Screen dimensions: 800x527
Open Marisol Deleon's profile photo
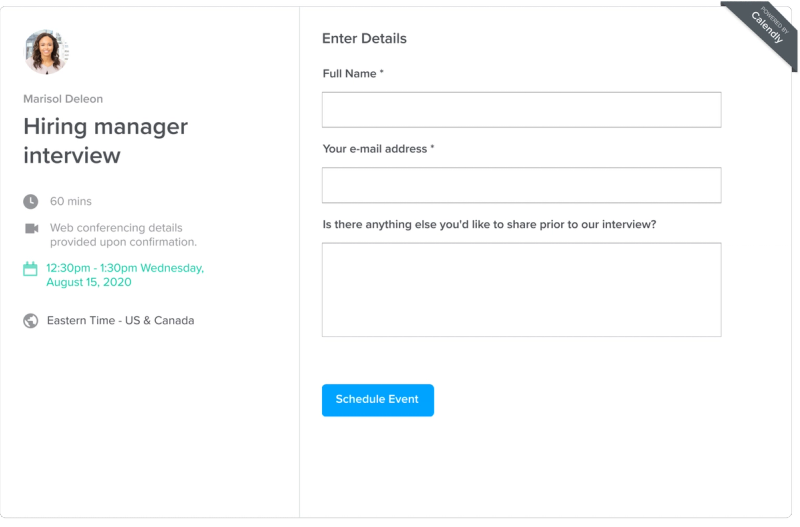point(46,52)
